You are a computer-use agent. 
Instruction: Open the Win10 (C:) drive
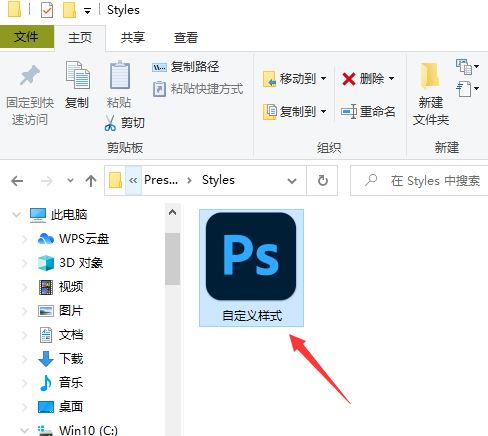click(78, 430)
